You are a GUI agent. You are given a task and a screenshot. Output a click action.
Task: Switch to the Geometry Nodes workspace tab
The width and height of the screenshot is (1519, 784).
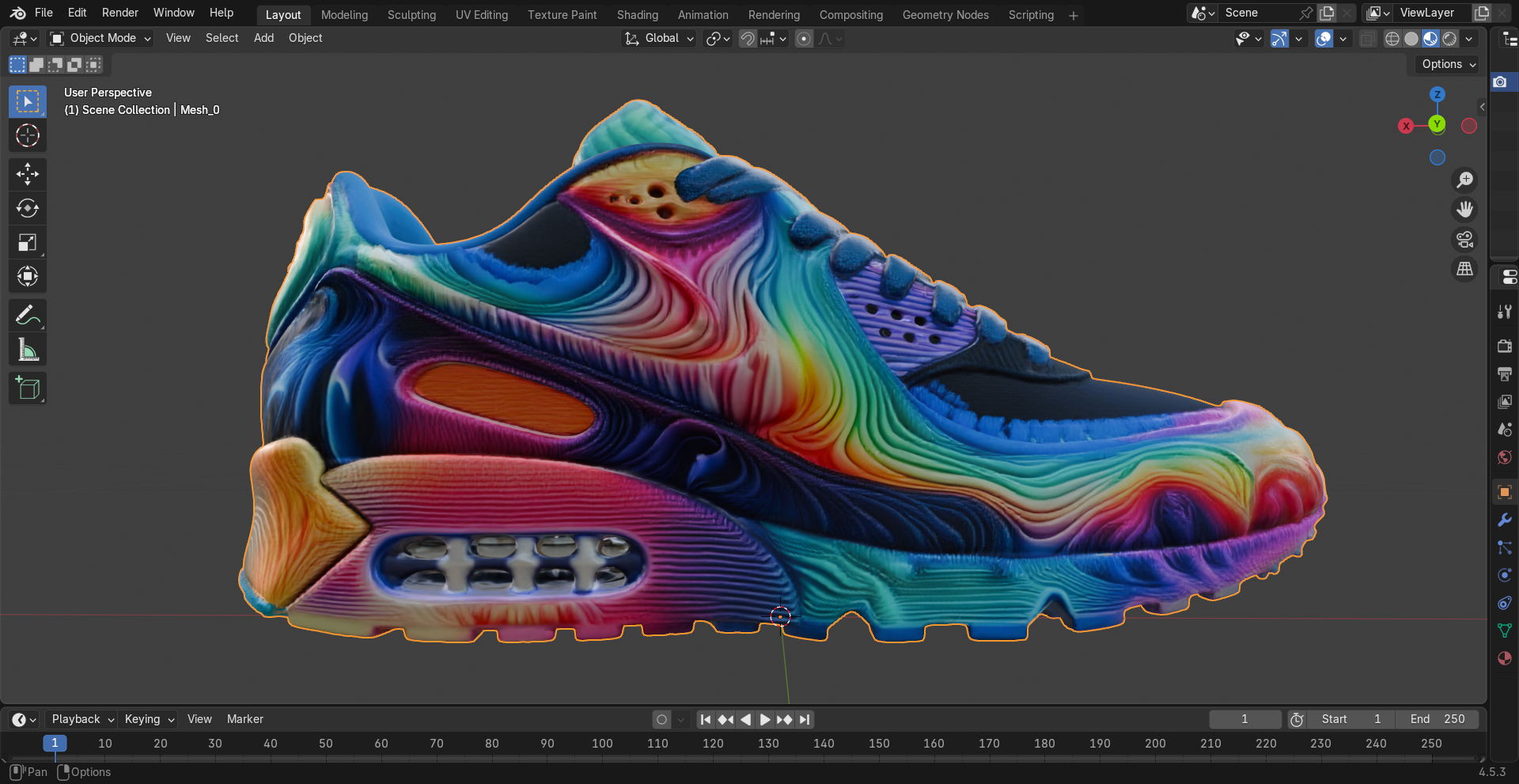pyautogui.click(x=945, y=15)
